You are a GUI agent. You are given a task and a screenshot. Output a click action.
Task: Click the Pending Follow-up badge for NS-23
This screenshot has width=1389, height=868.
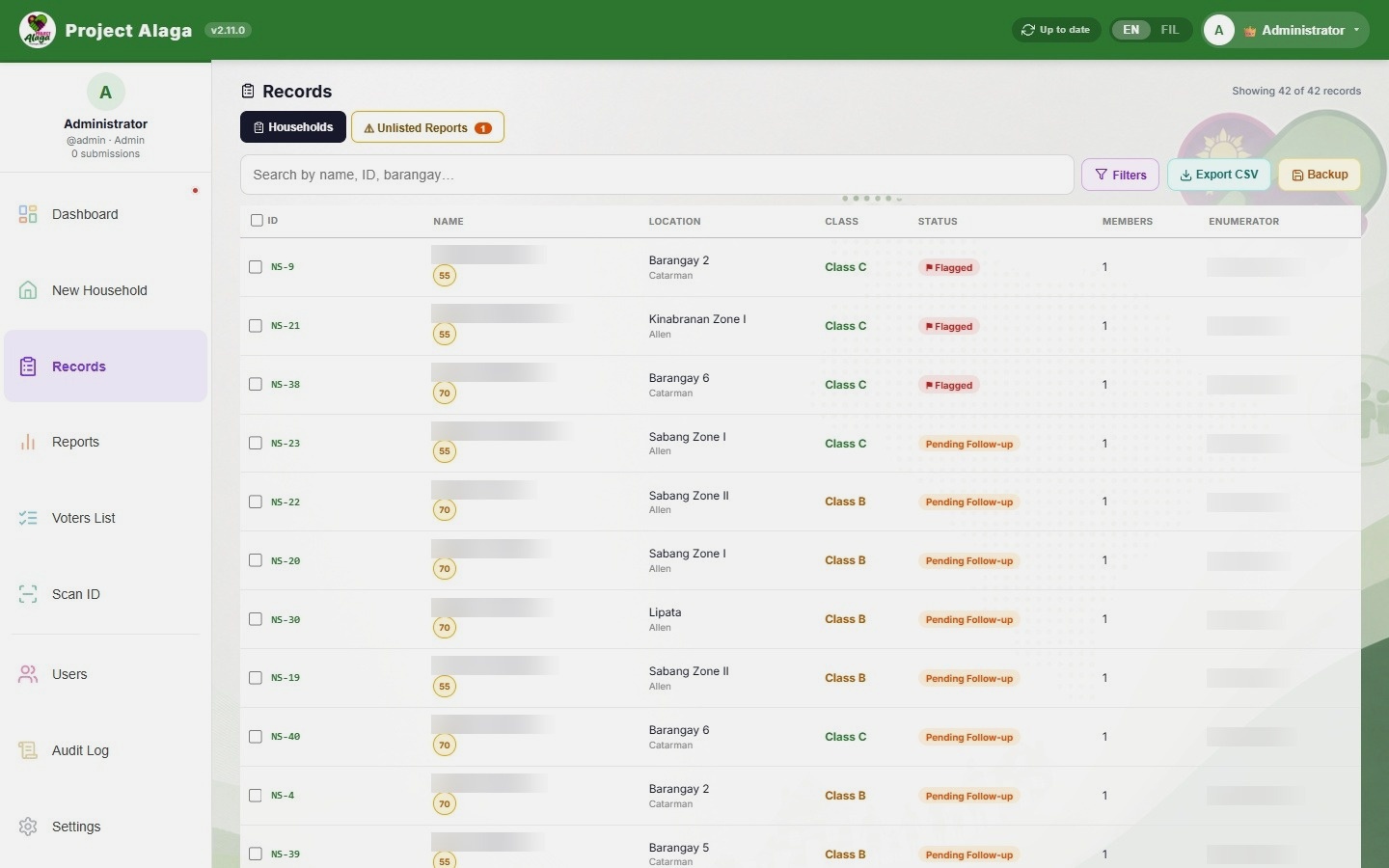(969, 444)
